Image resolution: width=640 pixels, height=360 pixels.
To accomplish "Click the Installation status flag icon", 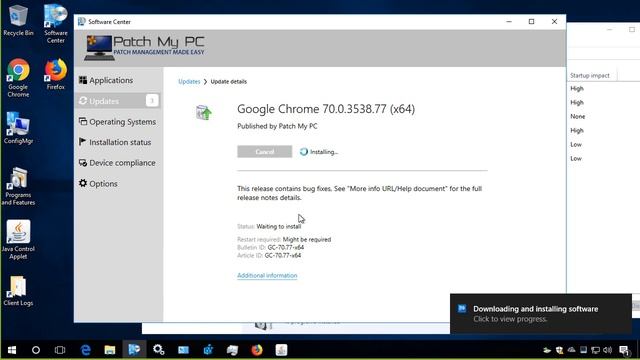I will tap(82, 142).
